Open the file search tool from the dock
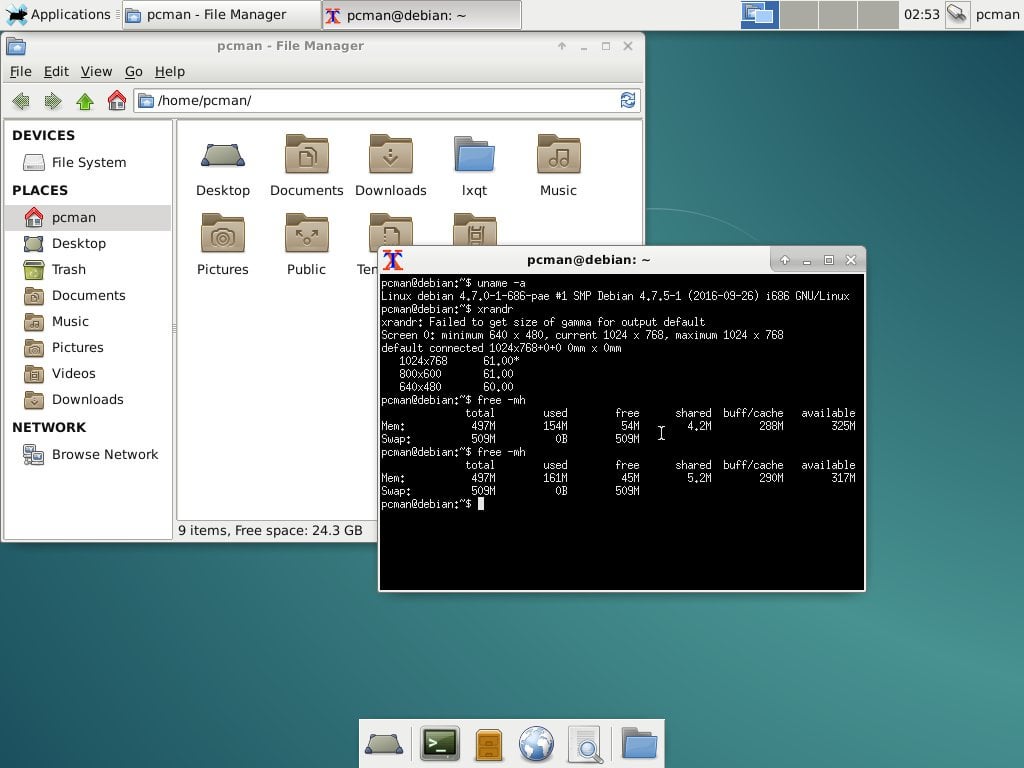1024x768 pixels. pos(586,743)
